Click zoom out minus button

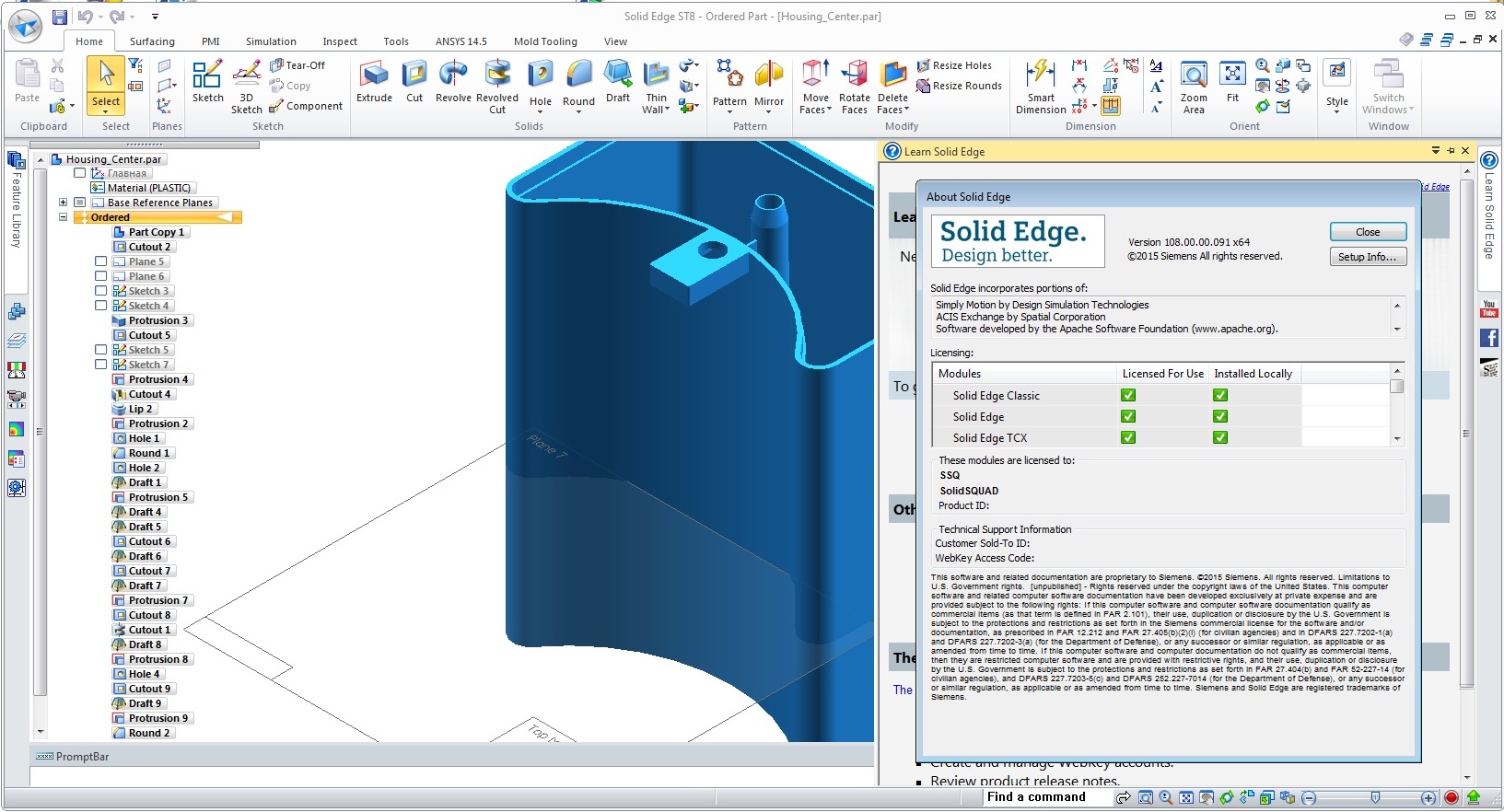pos(1309,798)
